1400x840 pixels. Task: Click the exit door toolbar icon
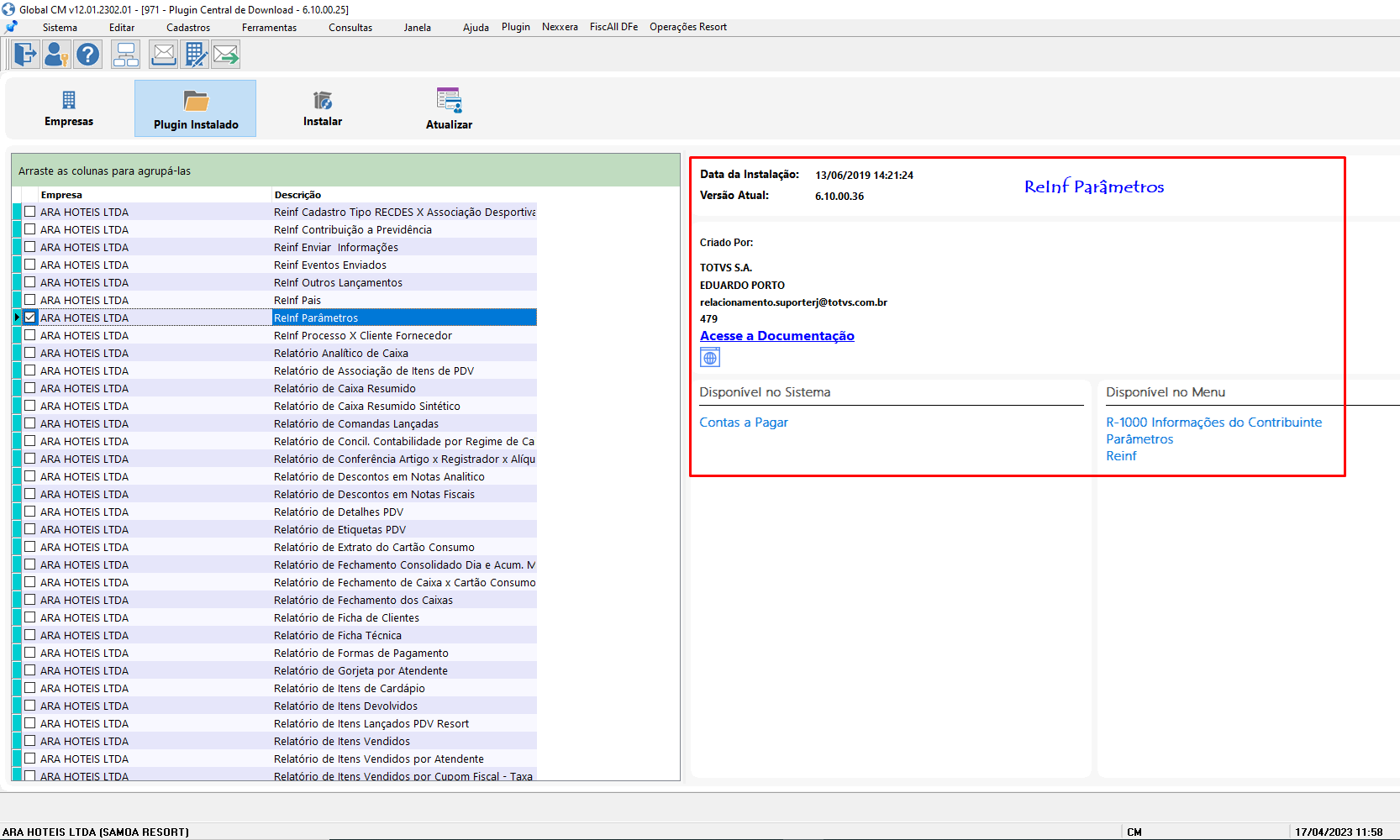tap(25, 55)
